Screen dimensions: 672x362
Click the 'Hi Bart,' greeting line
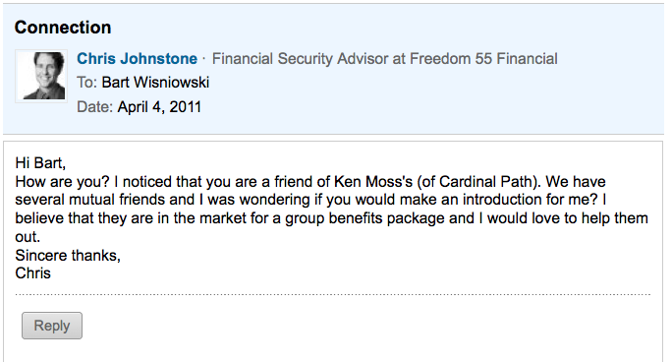[x=40, y=163]
